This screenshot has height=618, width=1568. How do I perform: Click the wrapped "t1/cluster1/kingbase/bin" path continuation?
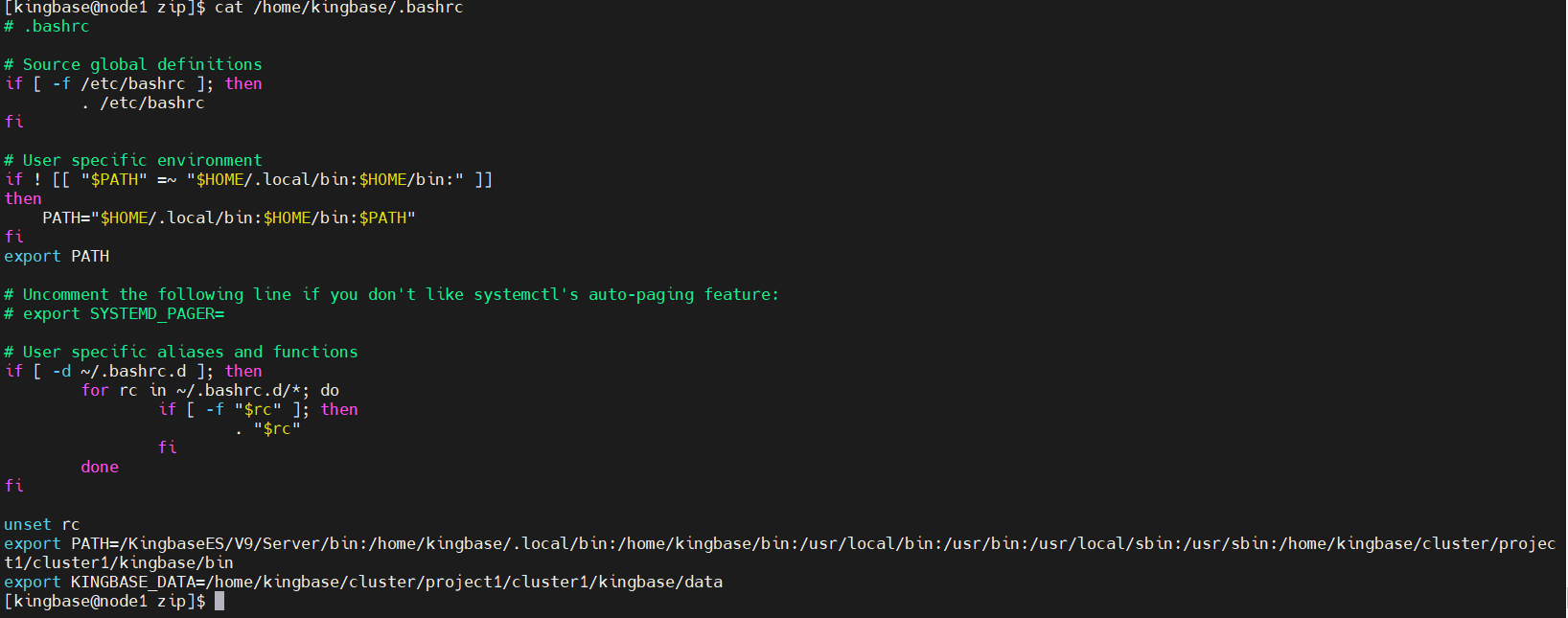point(119,563)
